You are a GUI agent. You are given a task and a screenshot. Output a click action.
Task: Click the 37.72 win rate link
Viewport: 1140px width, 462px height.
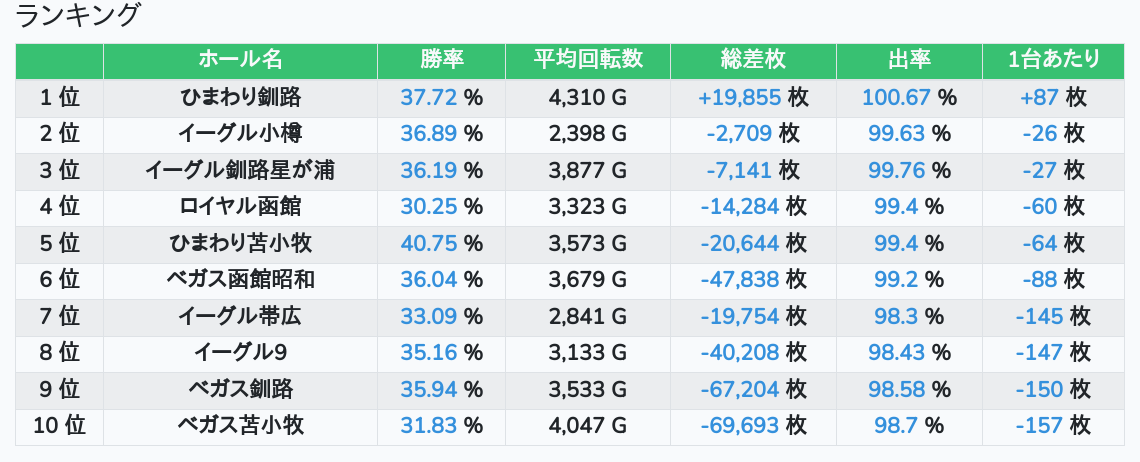[x=429, y=98]
